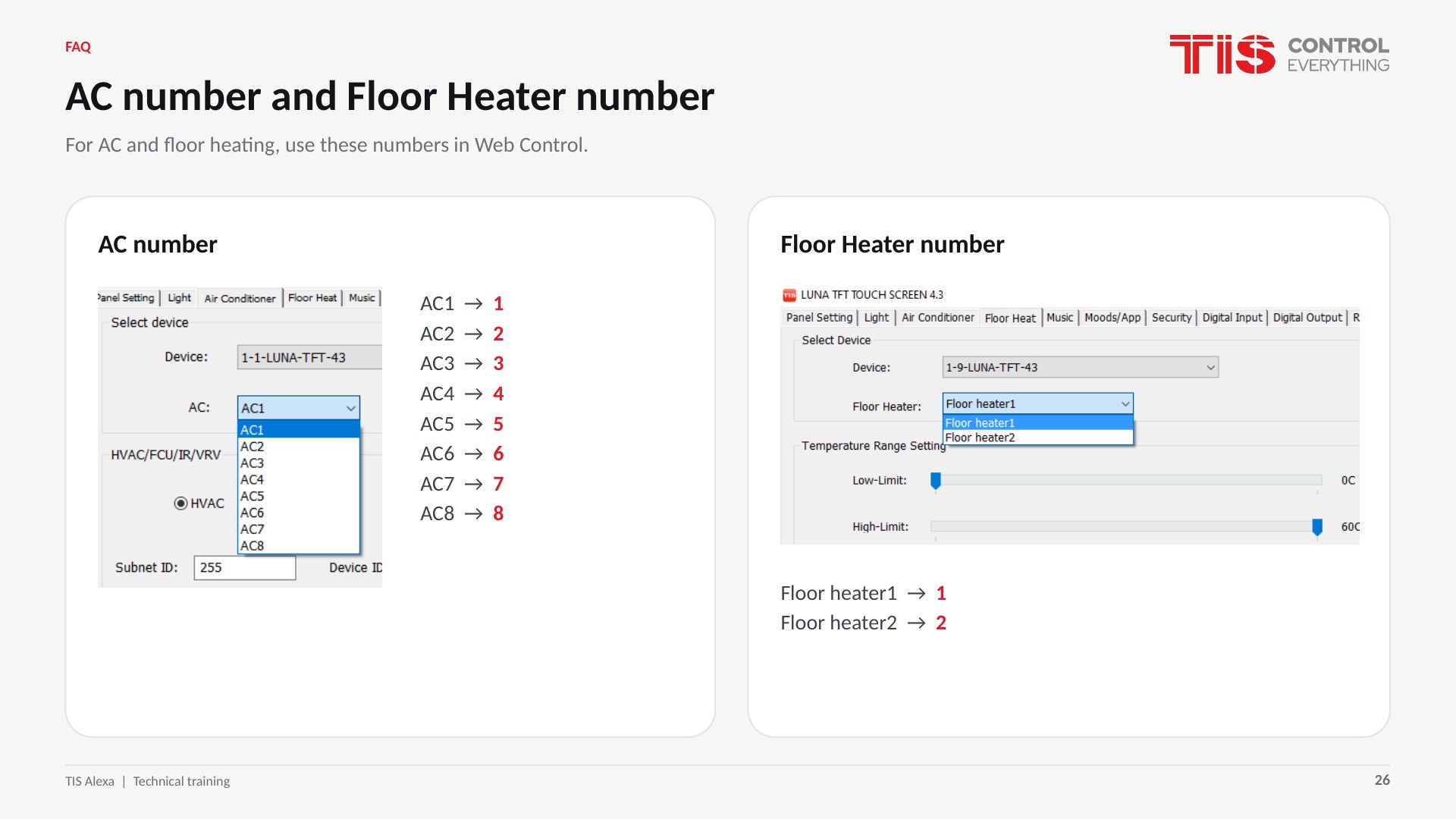Select AC7 list option

point(298,529)
